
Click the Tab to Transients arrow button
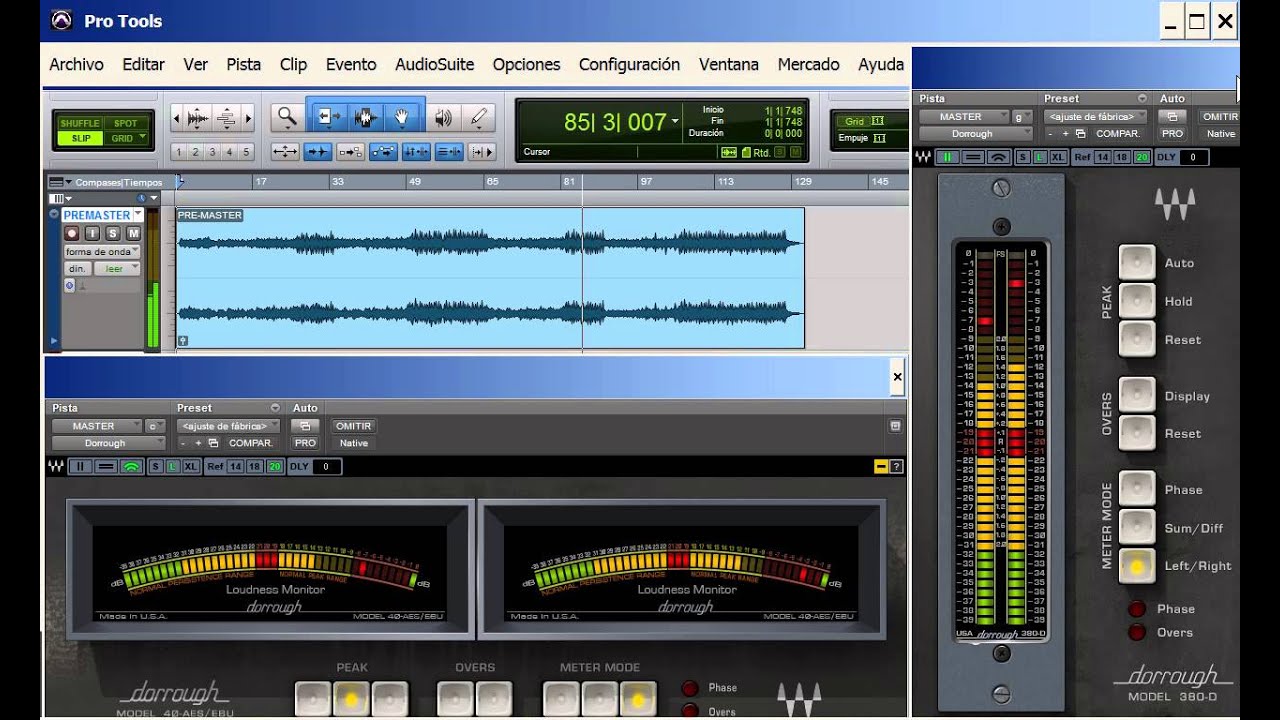coord(318,152)
